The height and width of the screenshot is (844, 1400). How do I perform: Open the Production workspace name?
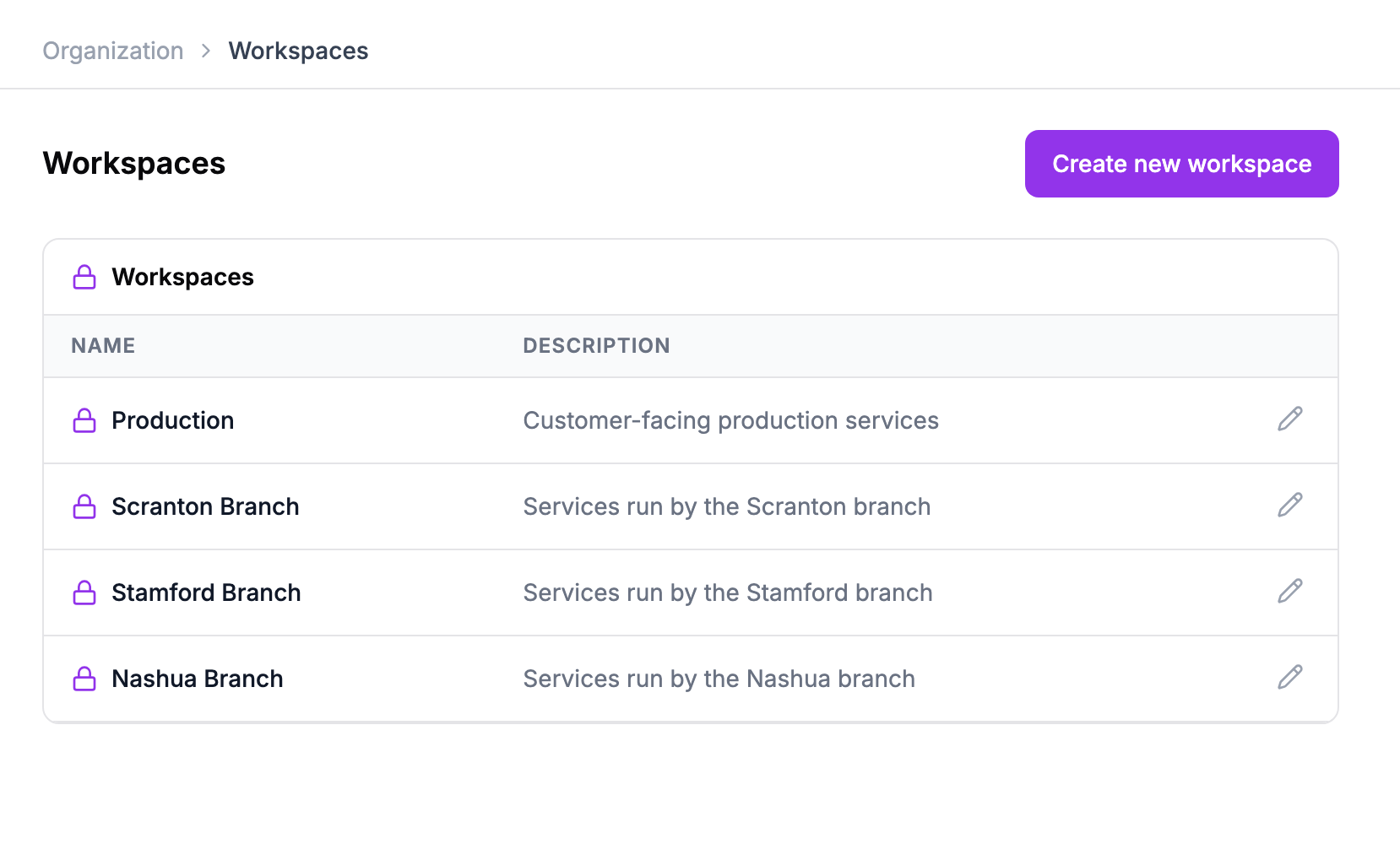click(x=173, y=420)
